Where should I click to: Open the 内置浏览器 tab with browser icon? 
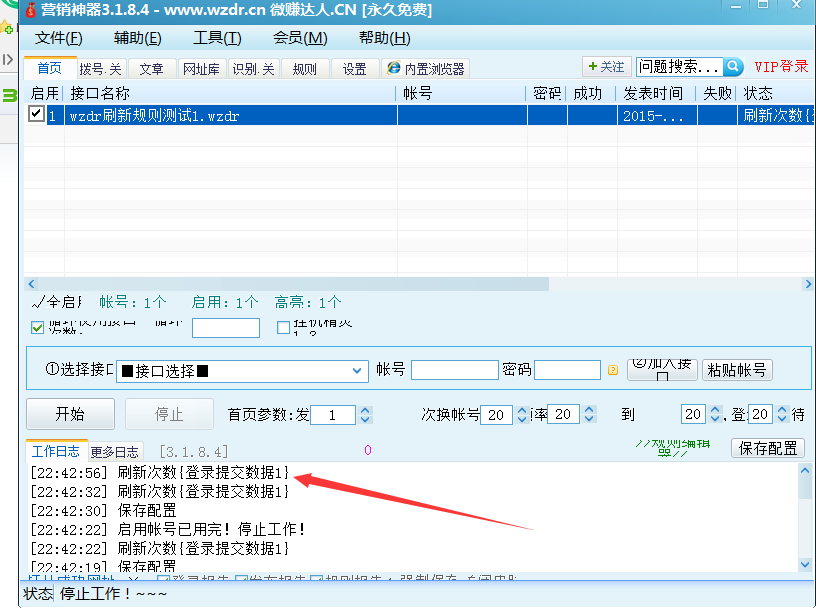(x=425, y=69)
